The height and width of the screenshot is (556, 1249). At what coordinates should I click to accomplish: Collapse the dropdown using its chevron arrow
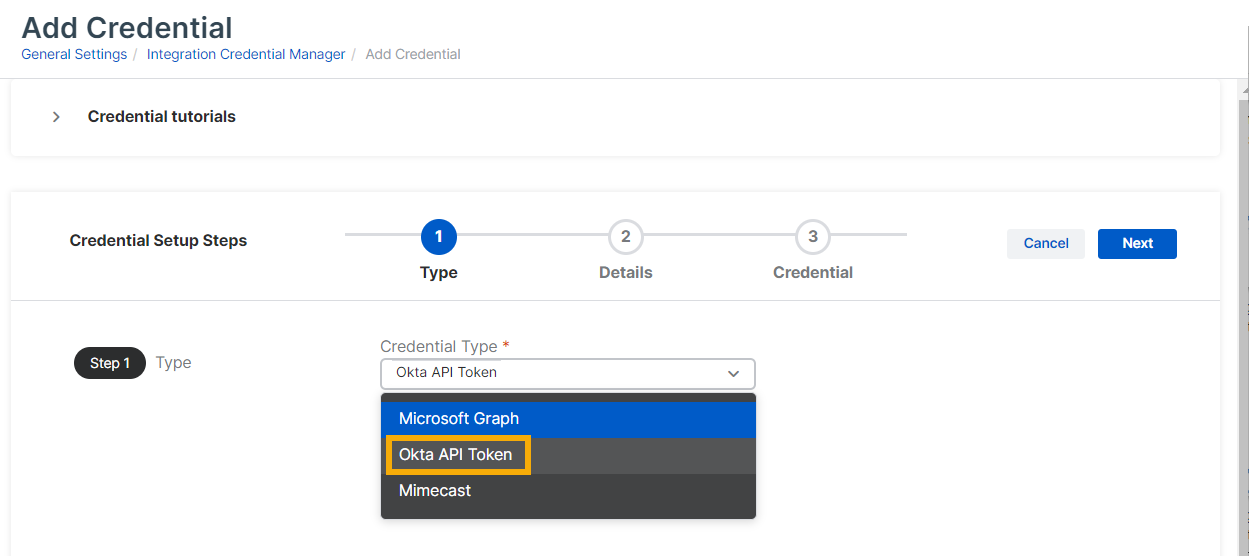(734, 373)
